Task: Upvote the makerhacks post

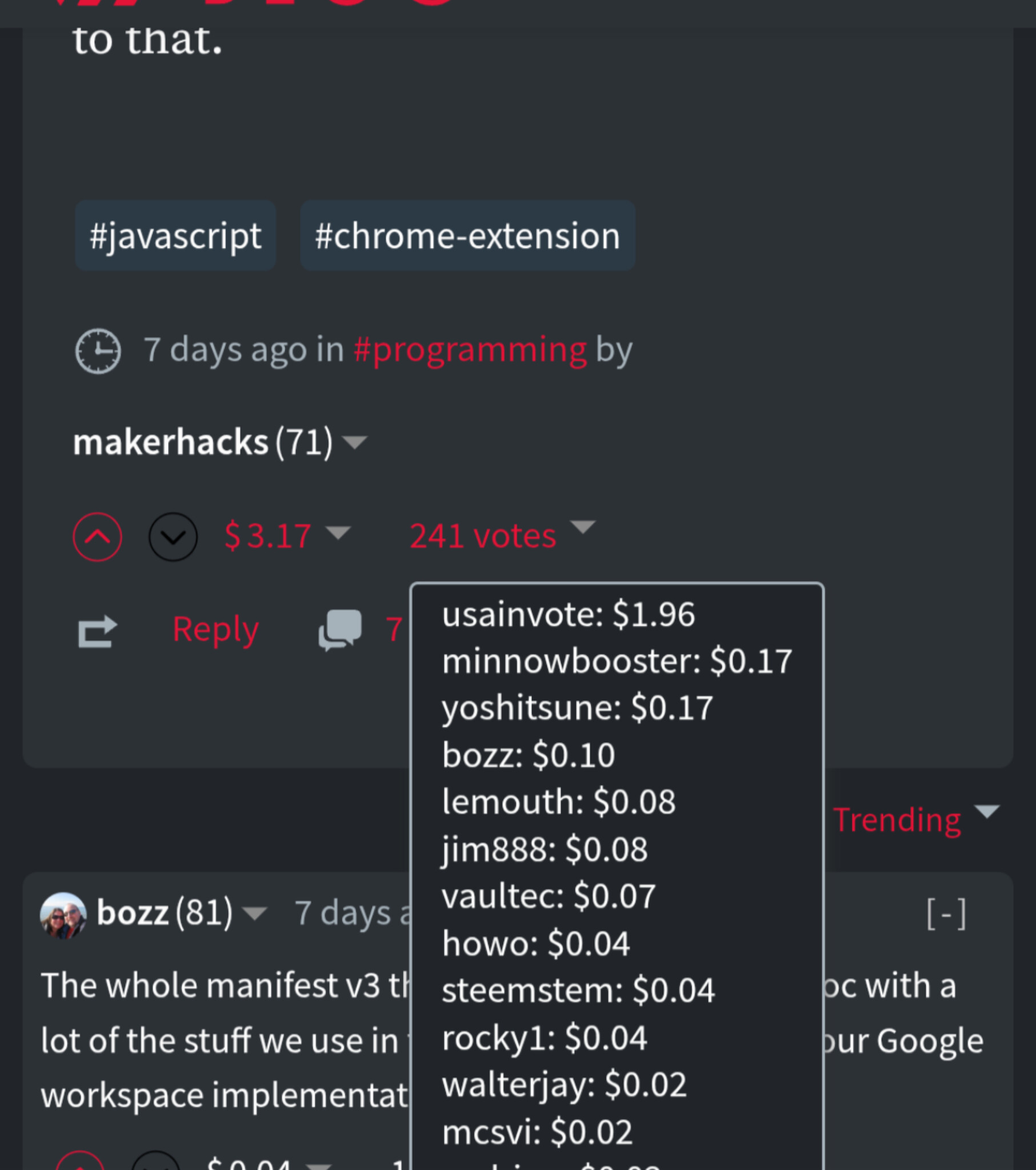Action: click(x=97, y=536)
